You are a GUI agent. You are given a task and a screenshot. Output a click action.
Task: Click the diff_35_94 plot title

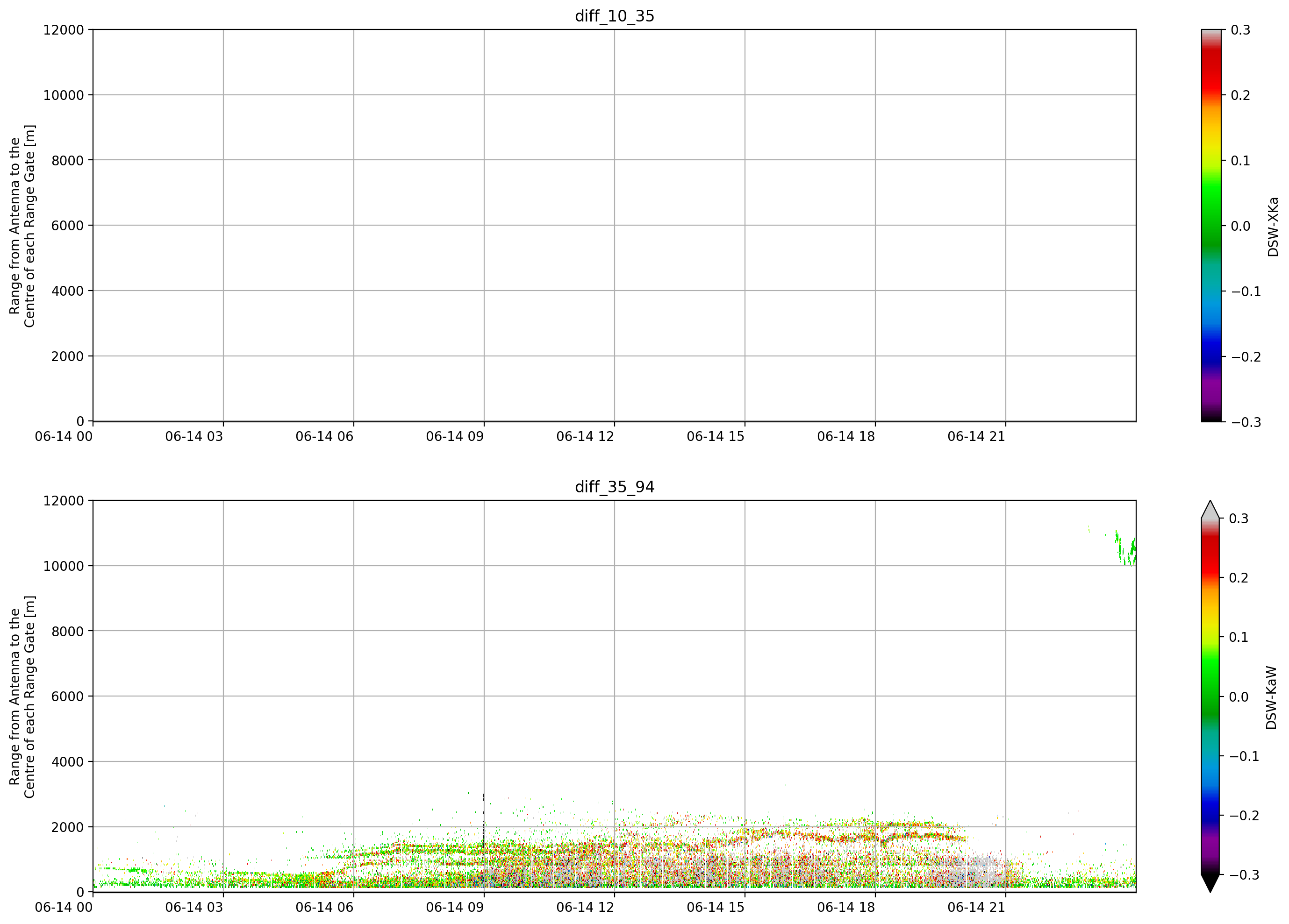pos(615,487)
